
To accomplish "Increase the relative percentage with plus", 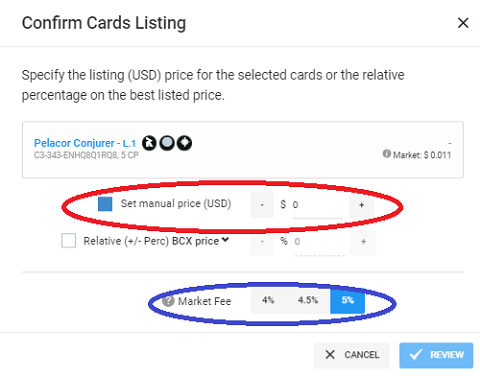I will (x=363, y=242).
